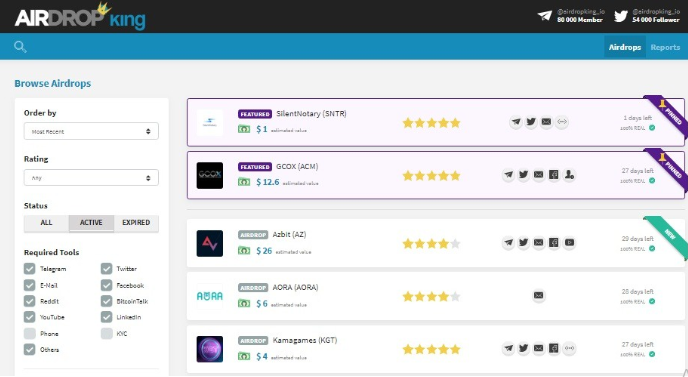Open the Telegram channel icon in header

click(x=545, y=16)
